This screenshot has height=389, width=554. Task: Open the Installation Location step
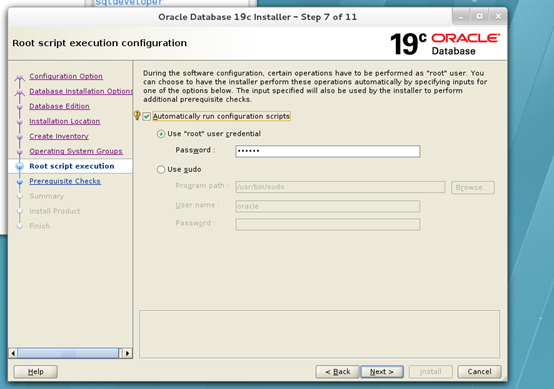pos(65,121)
